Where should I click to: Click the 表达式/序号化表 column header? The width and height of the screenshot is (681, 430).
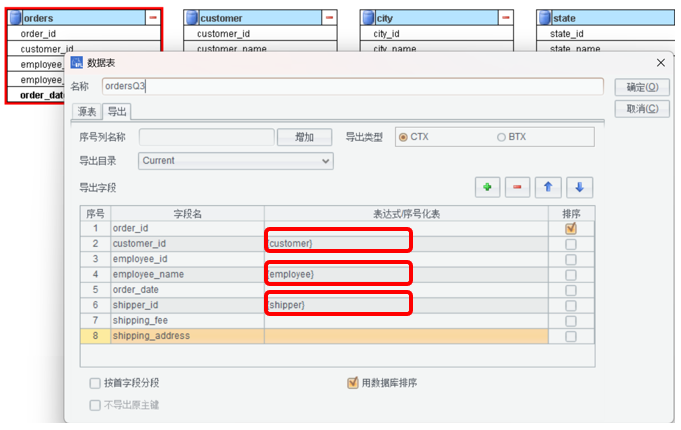click(x=406, y=214)
